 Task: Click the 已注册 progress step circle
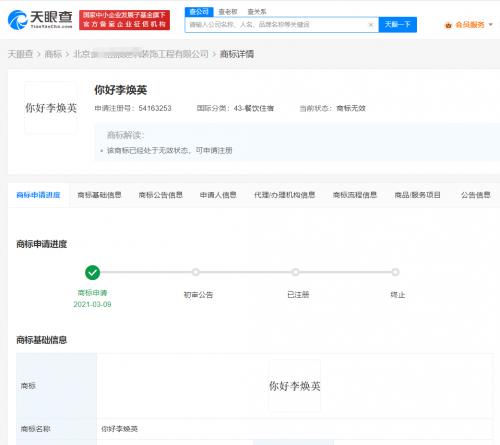(x=295, y=272)
